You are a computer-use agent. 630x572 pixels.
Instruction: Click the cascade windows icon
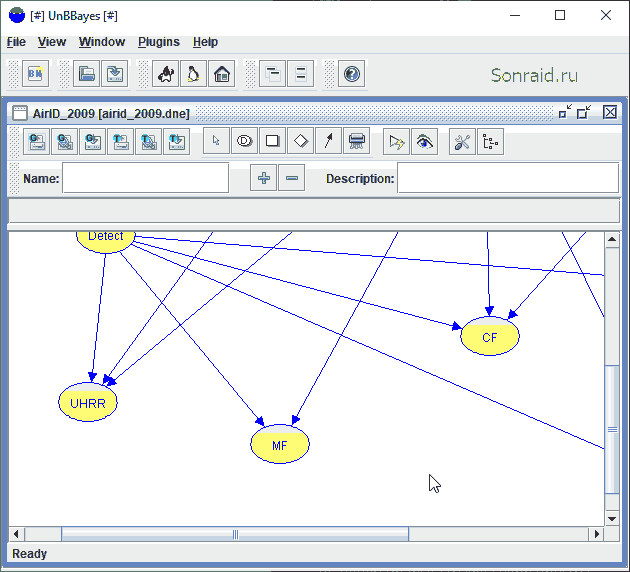pos(272,74)
